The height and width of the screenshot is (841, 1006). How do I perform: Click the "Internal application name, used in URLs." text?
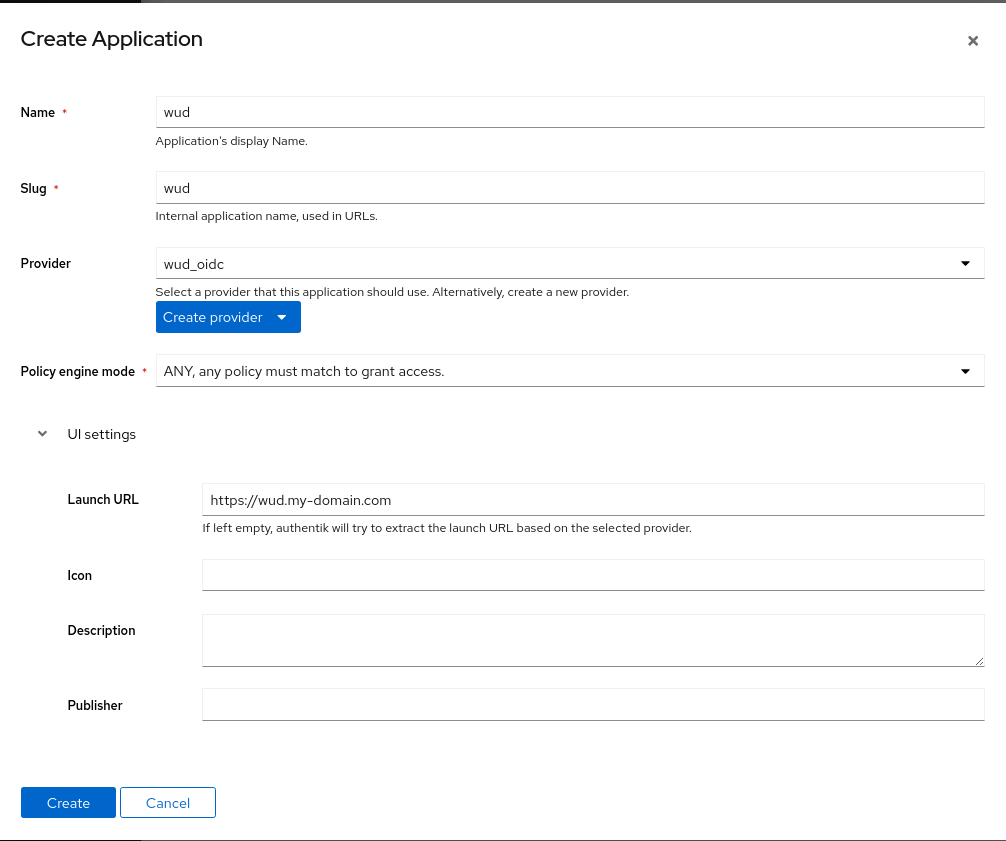click(266, 216)
